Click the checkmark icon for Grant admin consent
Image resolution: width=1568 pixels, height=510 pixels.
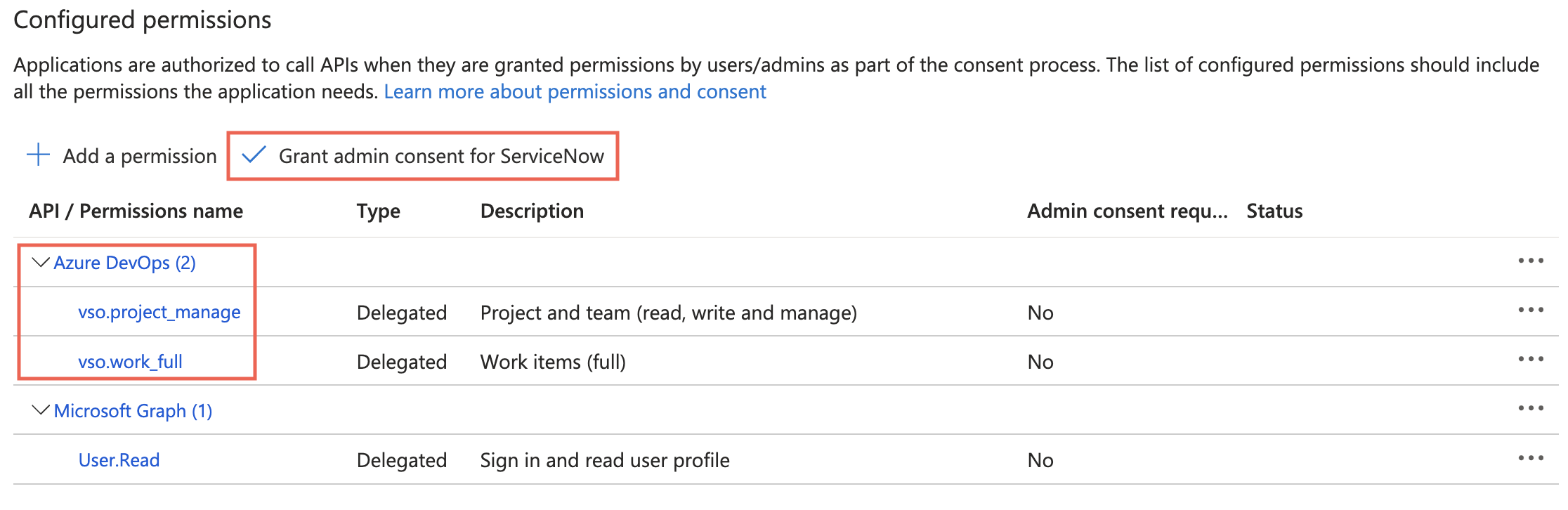point(253,155)
